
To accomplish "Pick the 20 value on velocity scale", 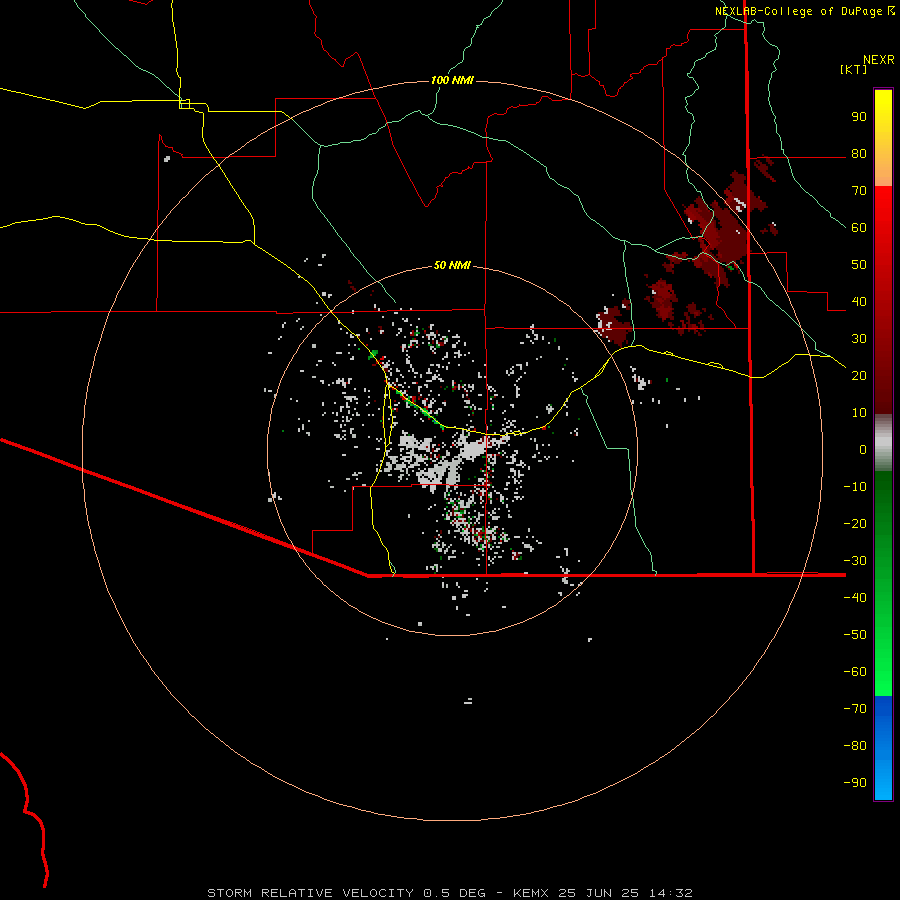I will click(859, 375).
